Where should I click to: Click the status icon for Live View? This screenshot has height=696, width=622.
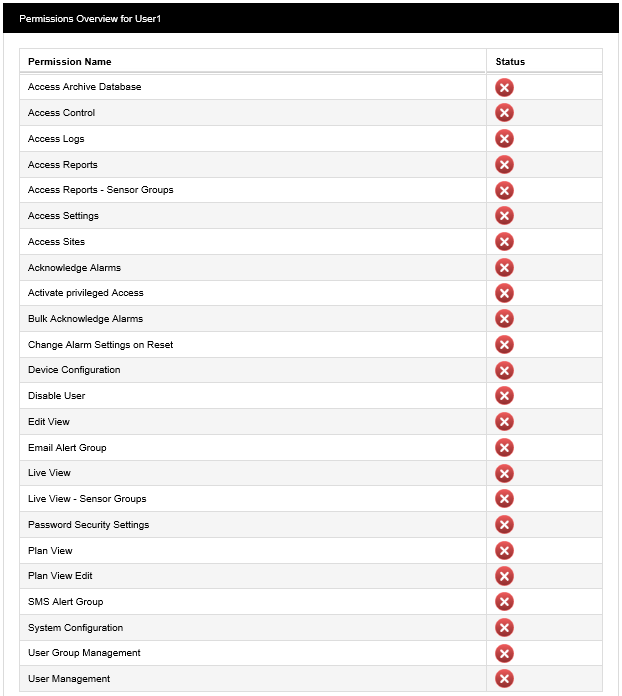click(505, 474)
